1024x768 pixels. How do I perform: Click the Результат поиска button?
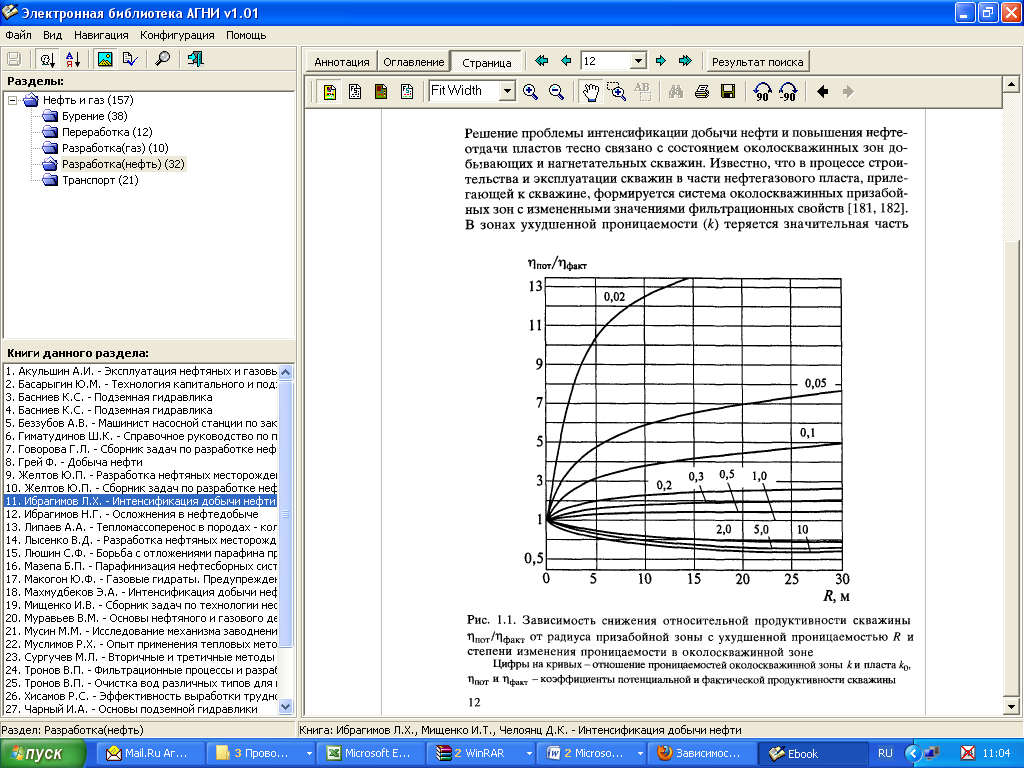point(757,62)
